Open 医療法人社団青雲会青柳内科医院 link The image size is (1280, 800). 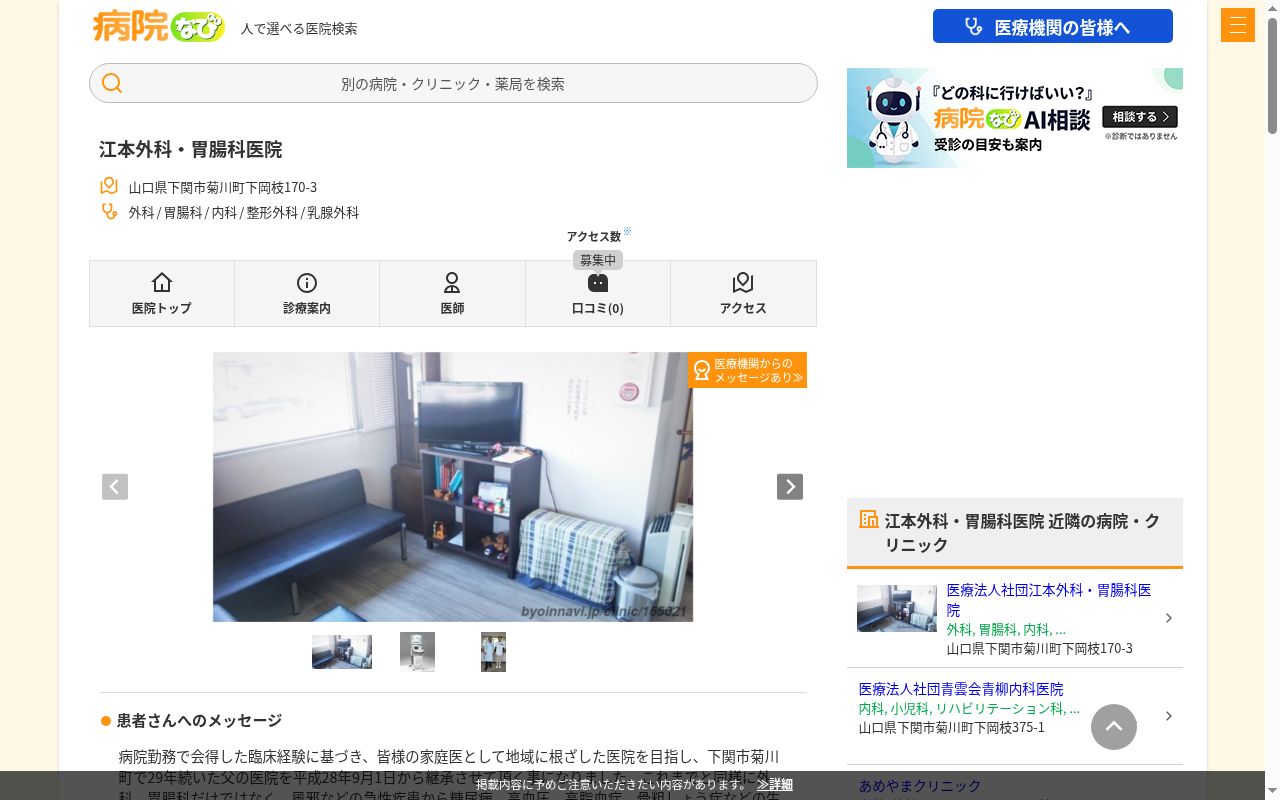click(x=961, y=689)
